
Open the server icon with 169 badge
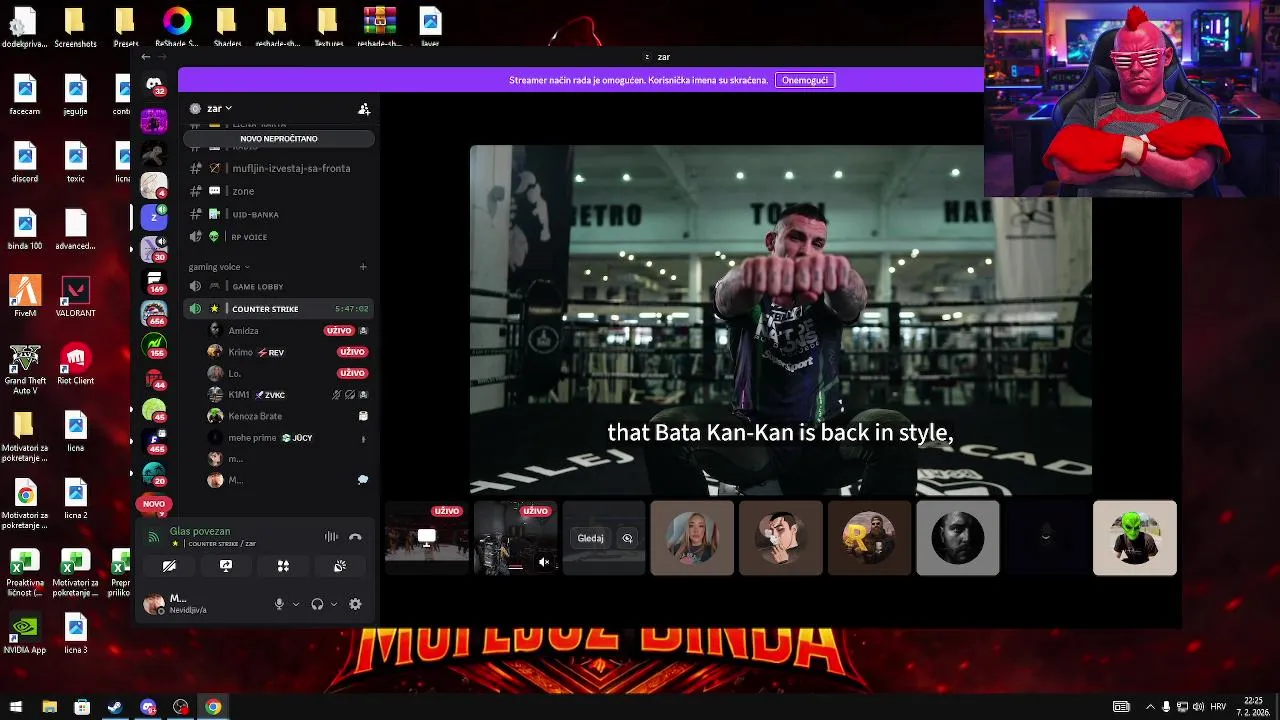[x=154, y=281]
